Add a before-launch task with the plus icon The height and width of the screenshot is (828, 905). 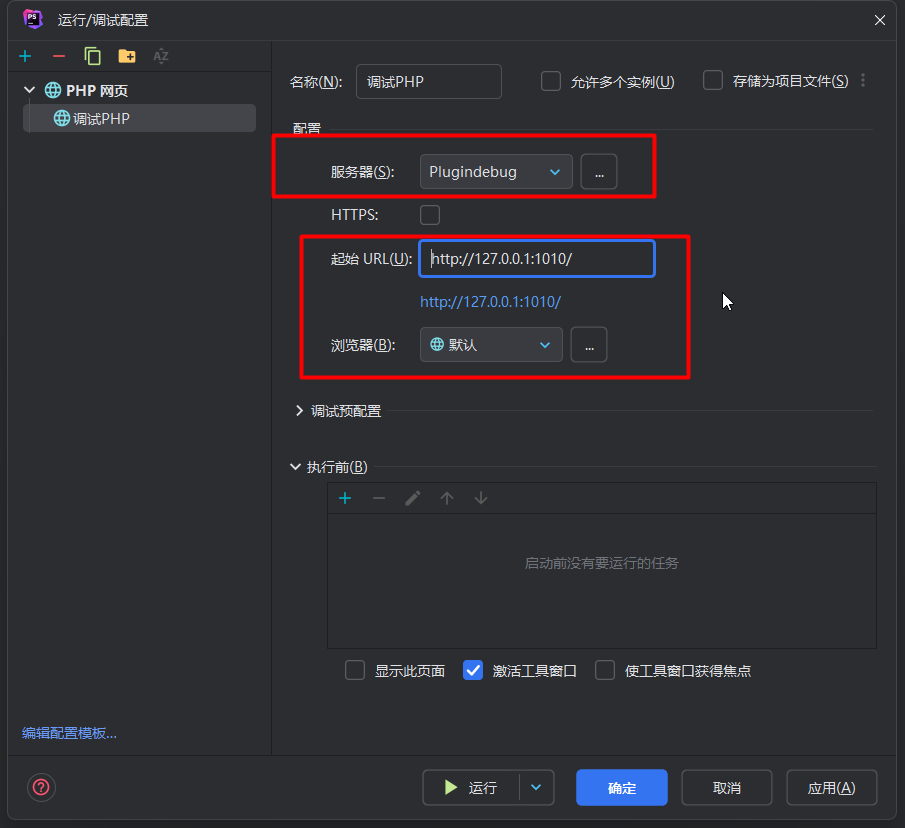point(345,497)
